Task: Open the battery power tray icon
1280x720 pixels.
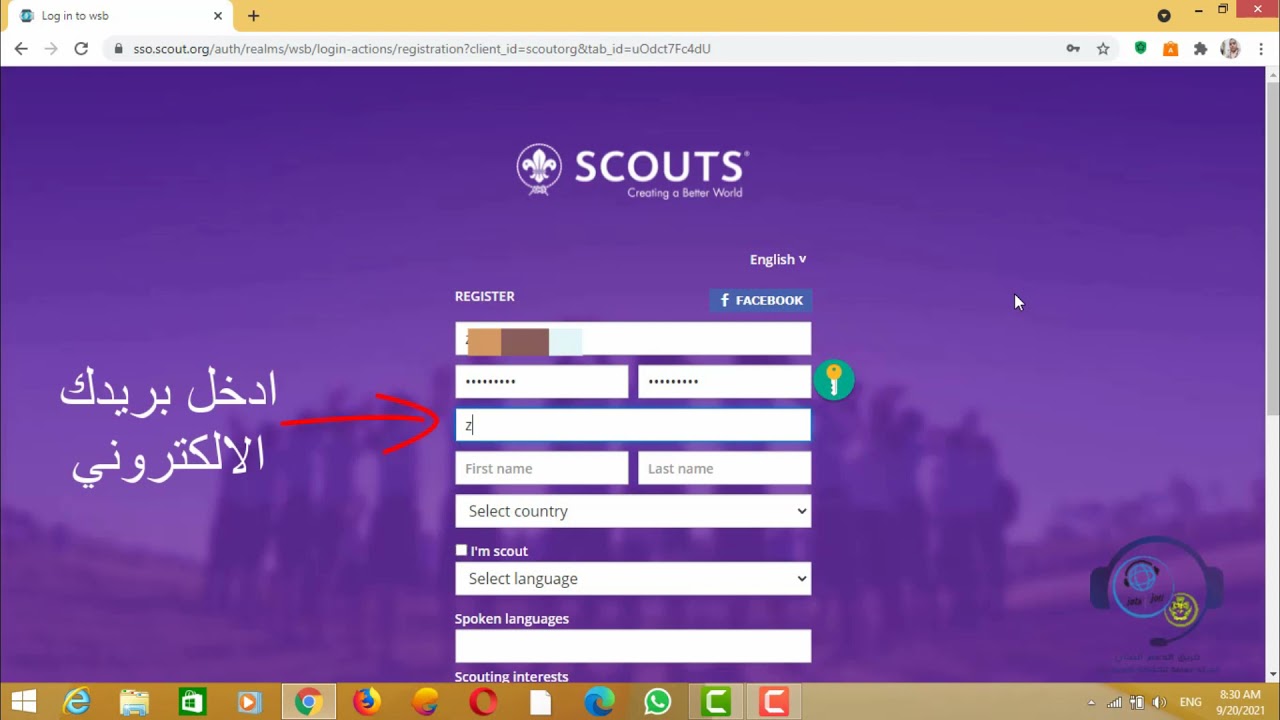Action: (1137, 702)
